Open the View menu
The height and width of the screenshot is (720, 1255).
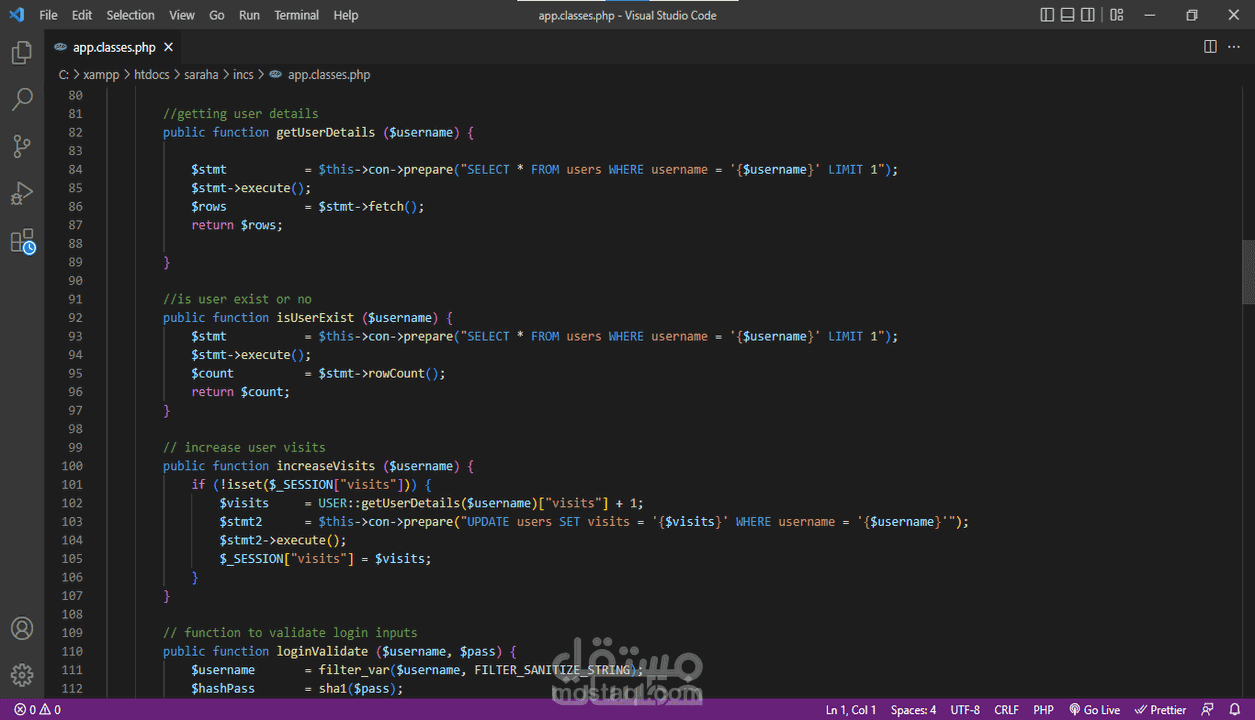(x=182, y=15)
